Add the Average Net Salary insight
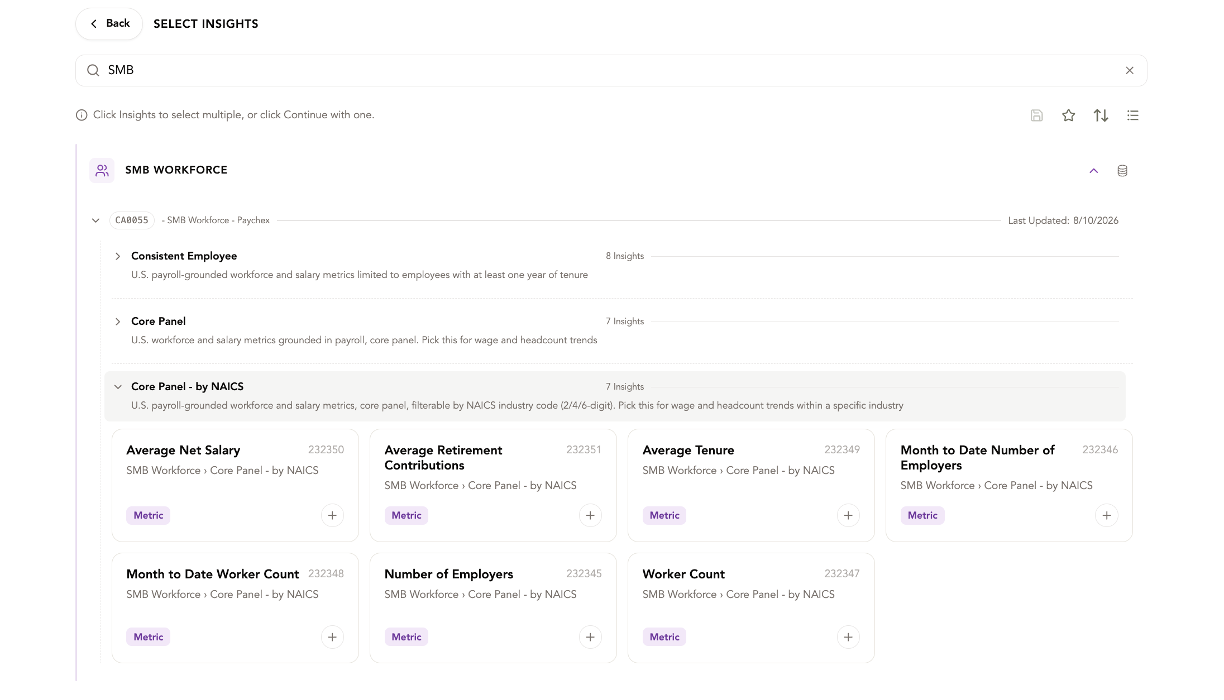 pos(332,515)
